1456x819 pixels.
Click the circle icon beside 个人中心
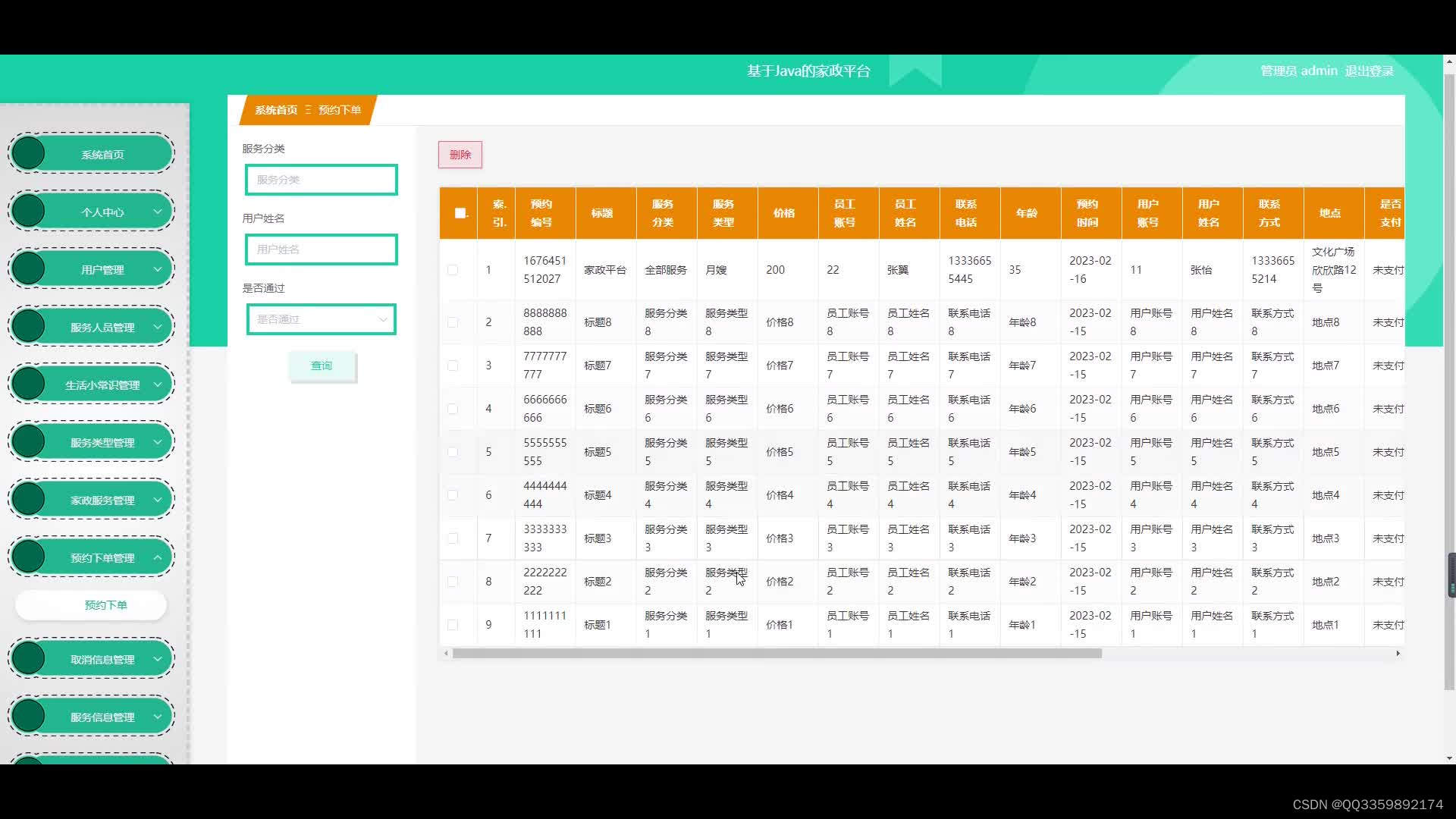(x=29, y=212)
